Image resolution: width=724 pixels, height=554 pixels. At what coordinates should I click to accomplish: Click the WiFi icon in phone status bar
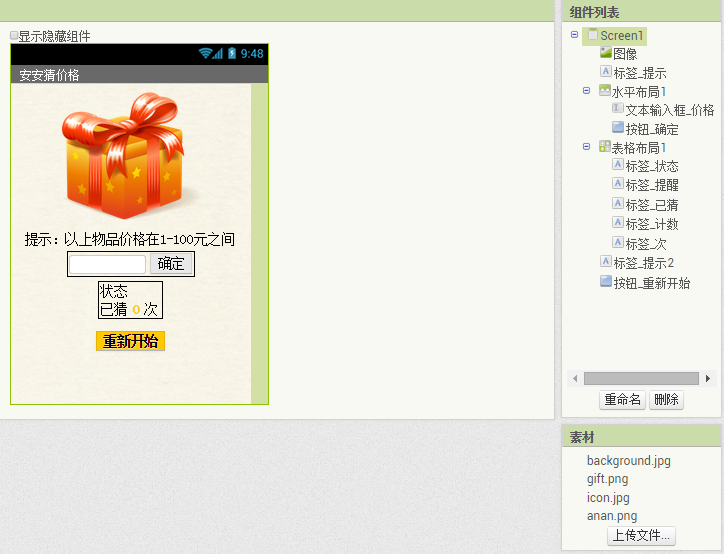(x=205, y=53)
